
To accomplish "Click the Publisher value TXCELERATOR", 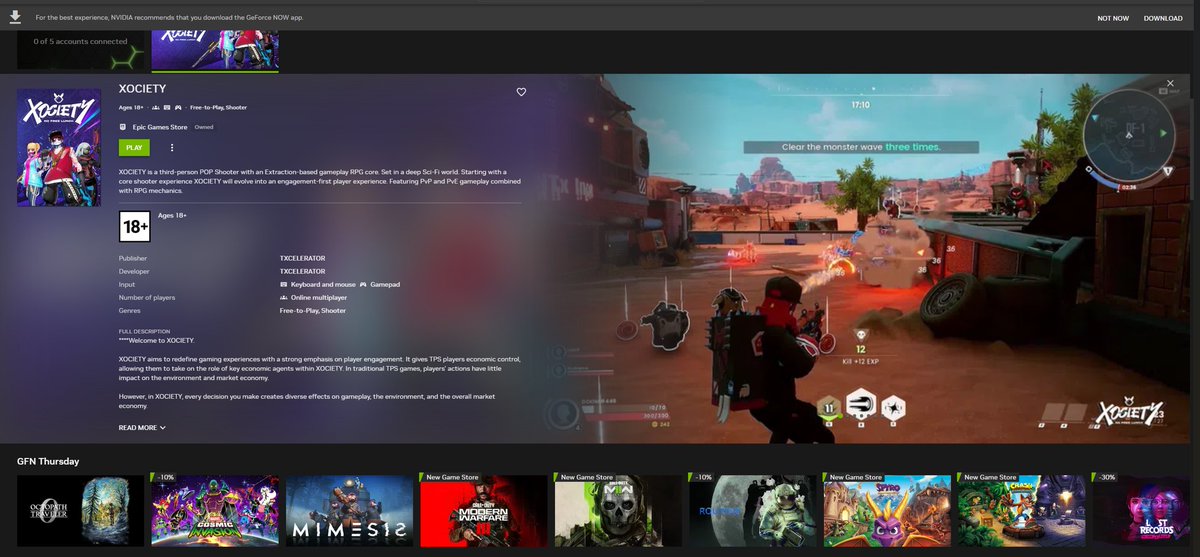I will coord(302,258).
